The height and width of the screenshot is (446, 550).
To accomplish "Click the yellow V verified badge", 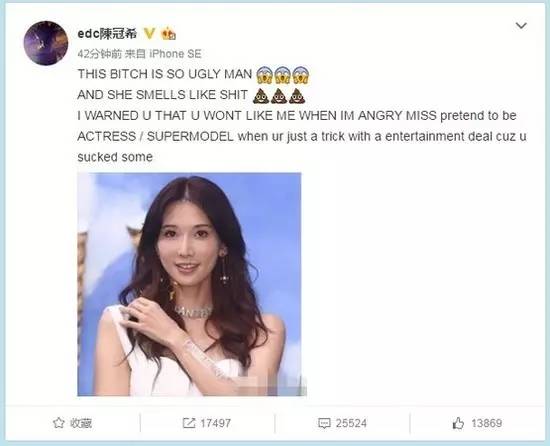I will 149,34.
